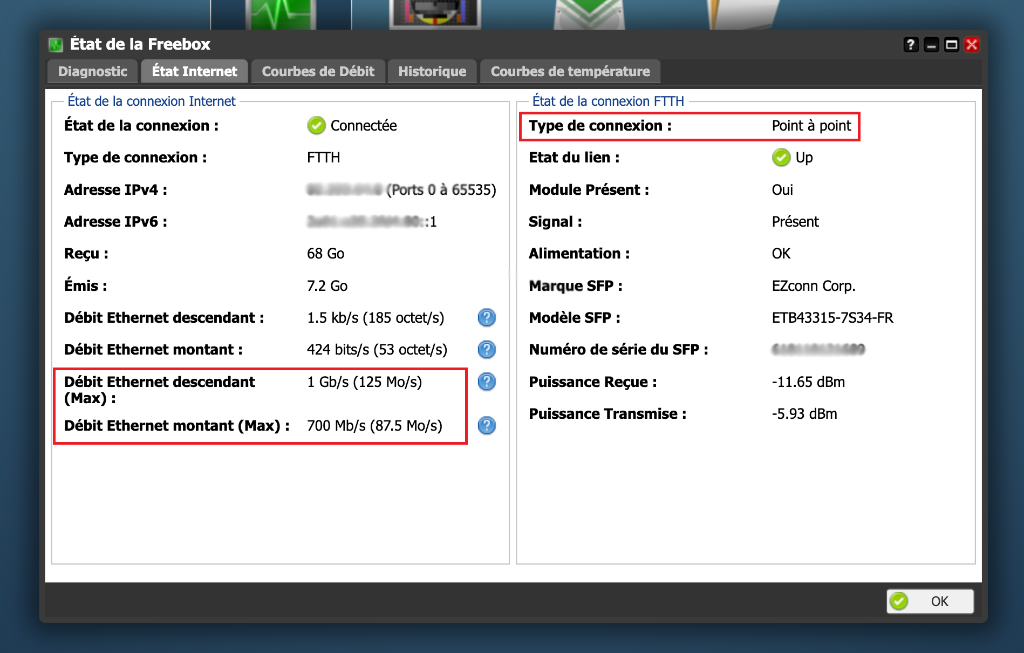Maximize the État de la Freebox window
Screen dimensions: 1024x653
(x=951, y=45)
